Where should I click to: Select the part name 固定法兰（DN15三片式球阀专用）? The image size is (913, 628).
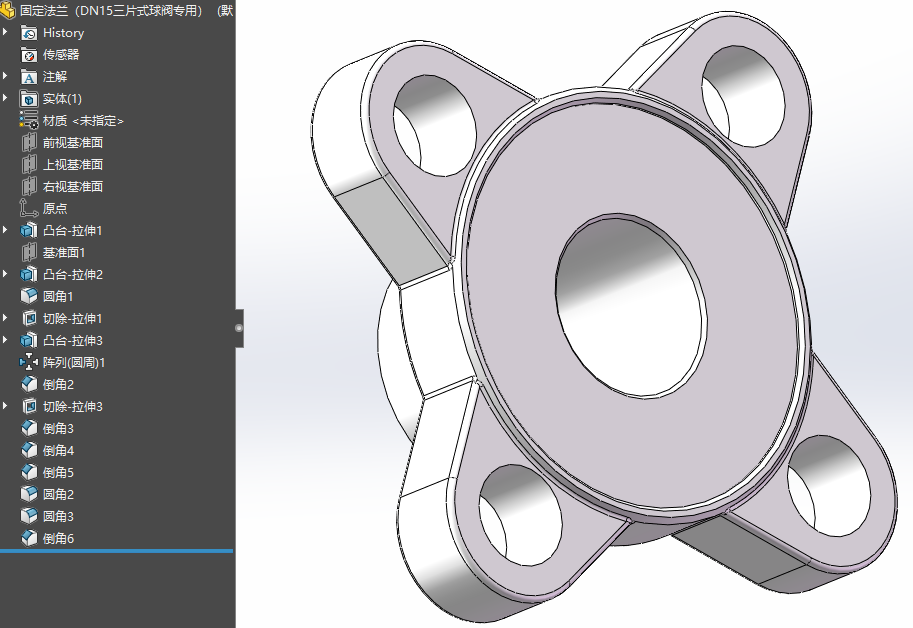pos(111,10)
